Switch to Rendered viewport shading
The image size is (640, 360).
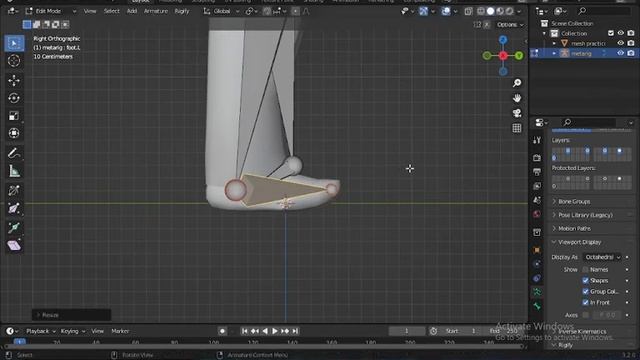point(509,11)
